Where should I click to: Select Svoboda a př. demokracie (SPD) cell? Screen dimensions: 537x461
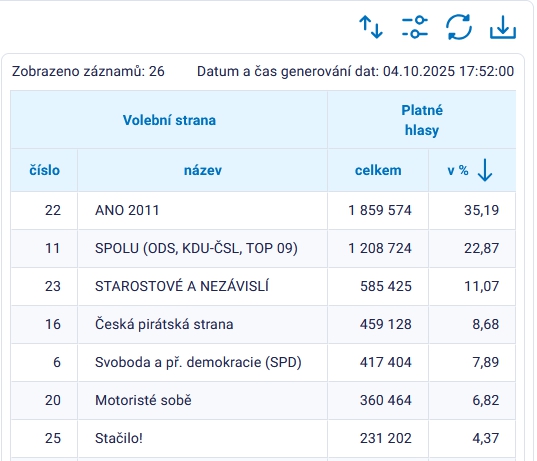click(202, 362)
